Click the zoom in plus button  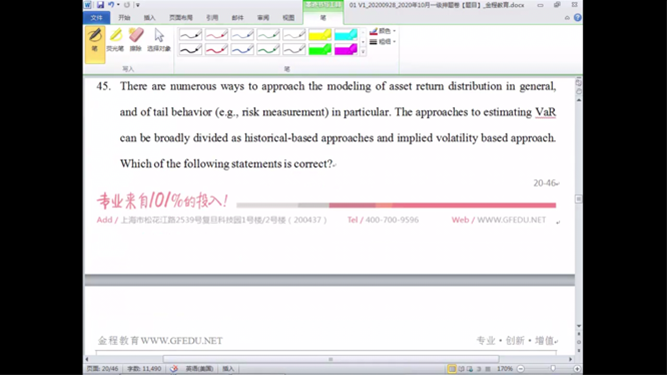pyautogui.click(x=577, y=369)
